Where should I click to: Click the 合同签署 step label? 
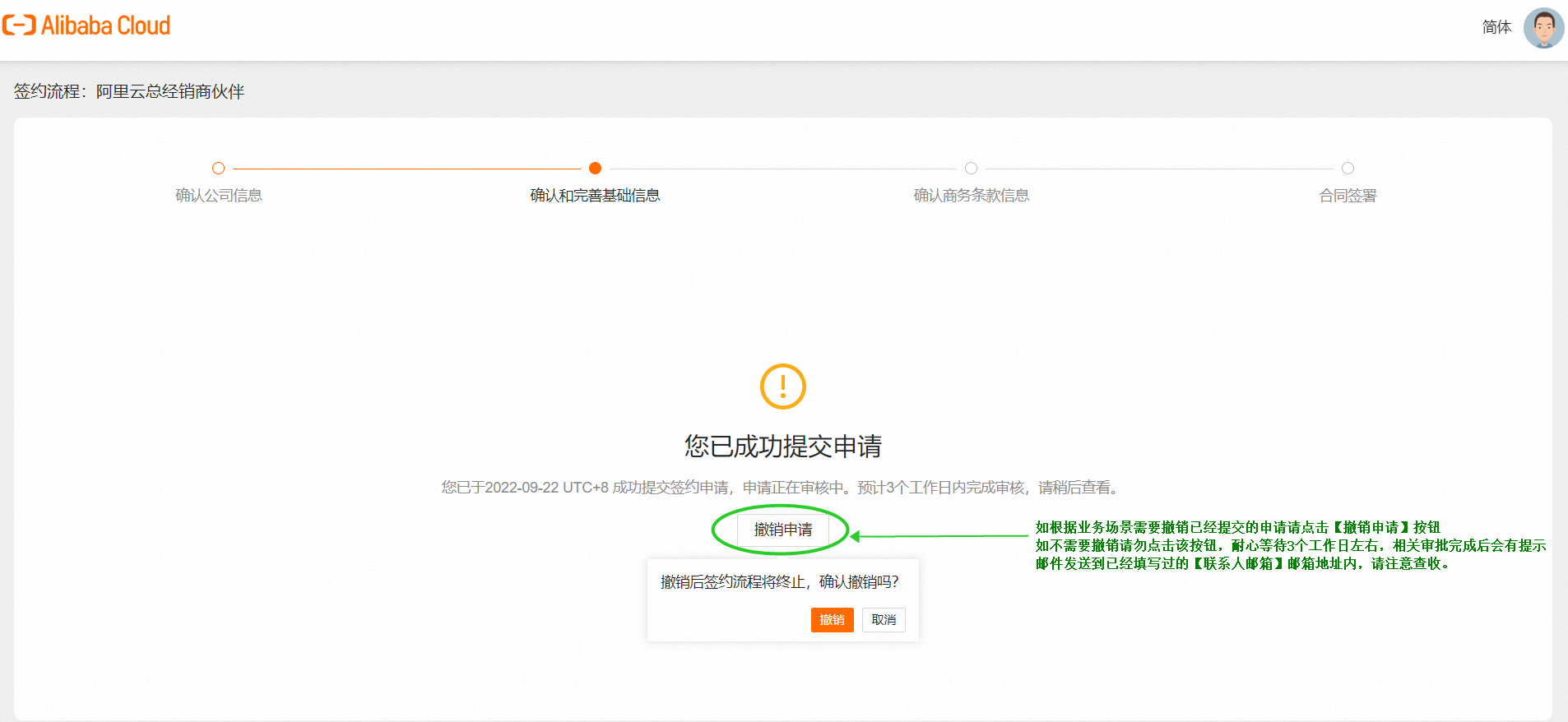point(1348,196)
